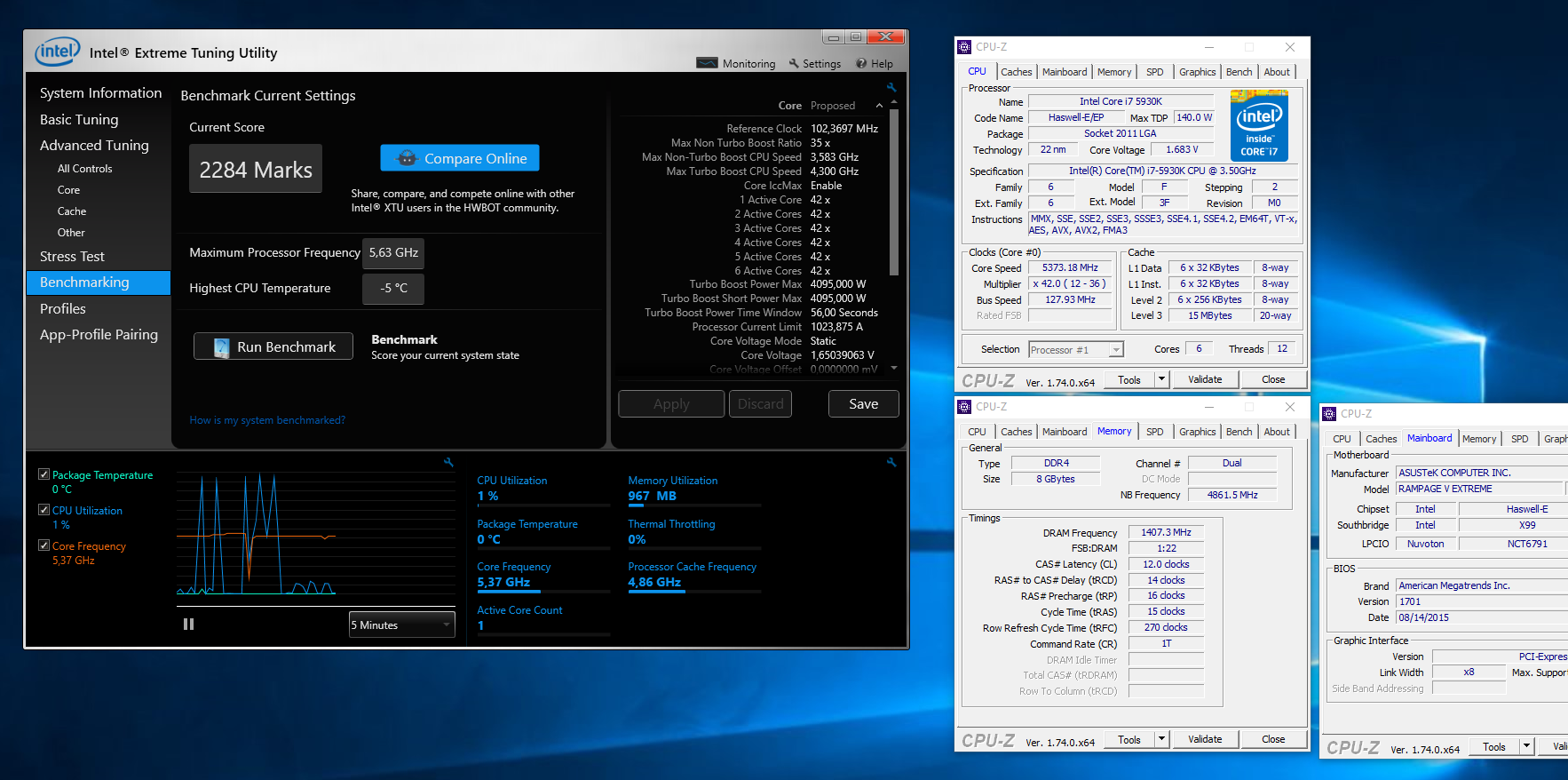Click the Core Speed value field in CPU-Z
The width and height of the screenshot is (1568, 780).
(1070, 267)
